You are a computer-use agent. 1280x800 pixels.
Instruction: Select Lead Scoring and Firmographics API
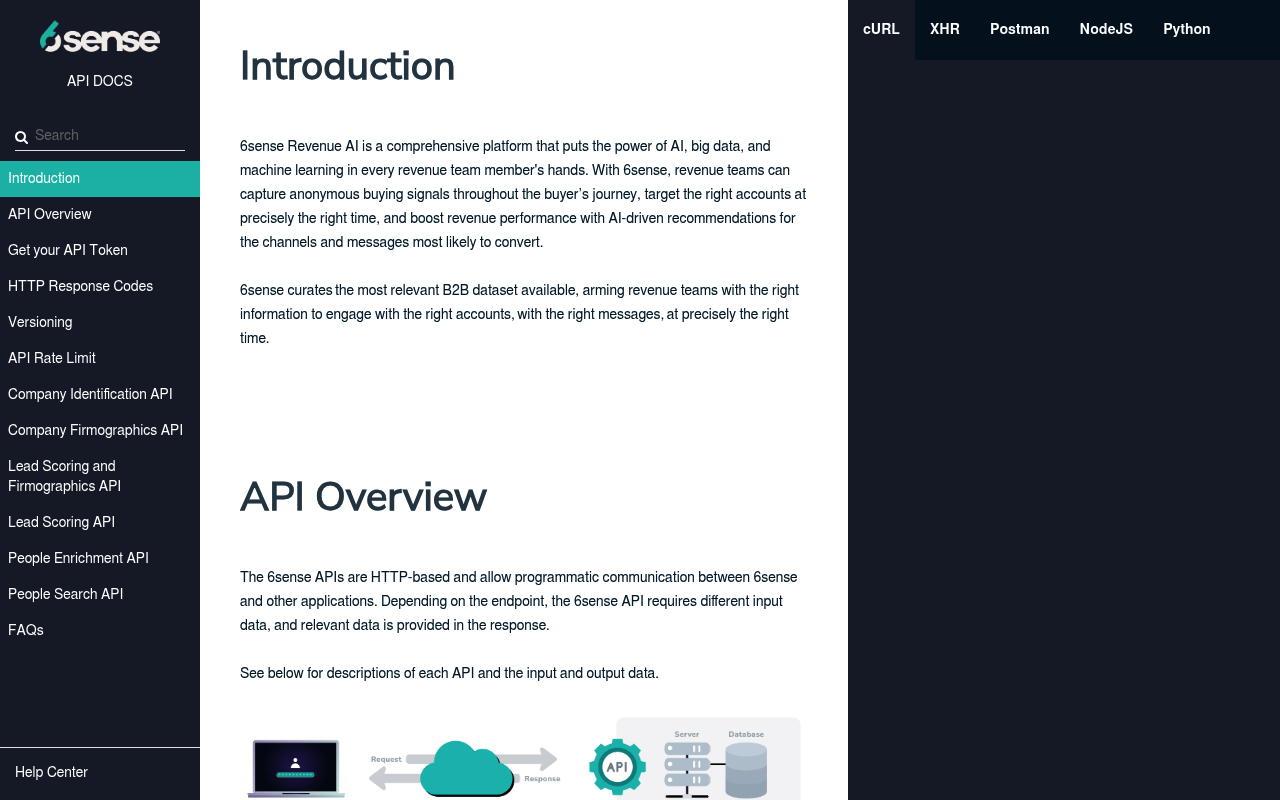100,477
